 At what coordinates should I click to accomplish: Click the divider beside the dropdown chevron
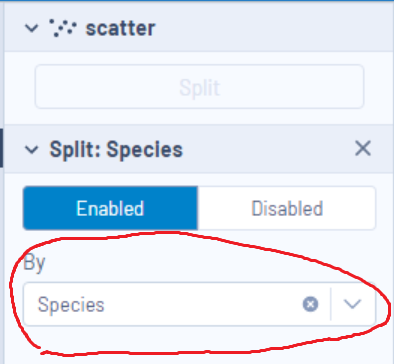(331, 304)
